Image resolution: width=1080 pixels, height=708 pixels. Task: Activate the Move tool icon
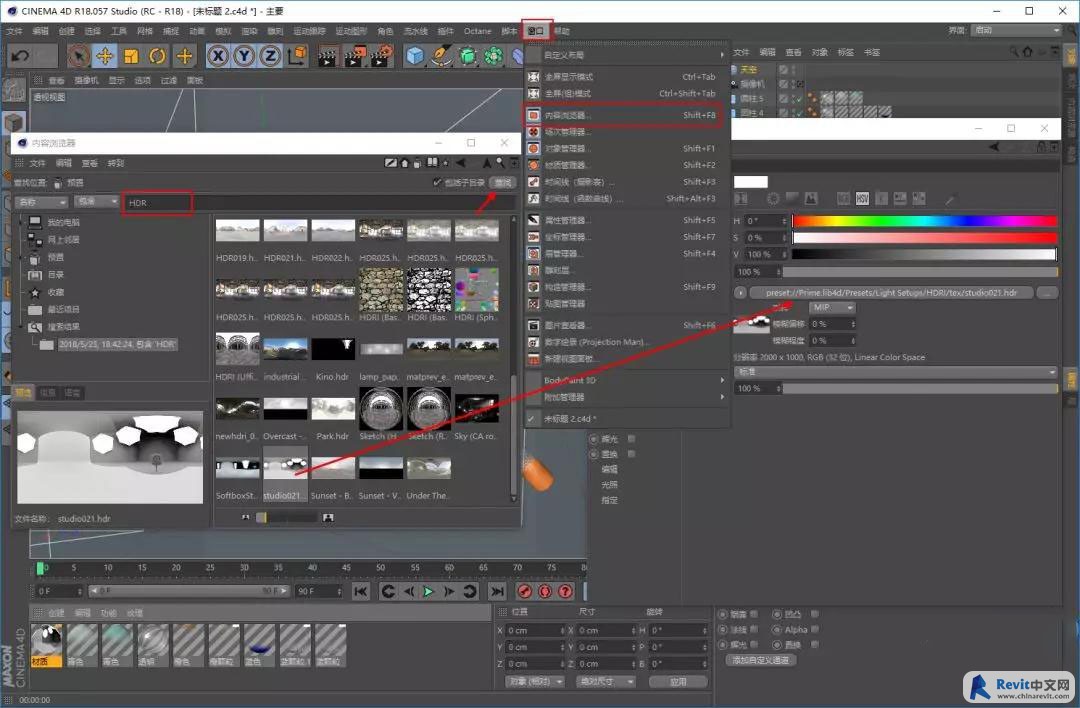[105, 55]
